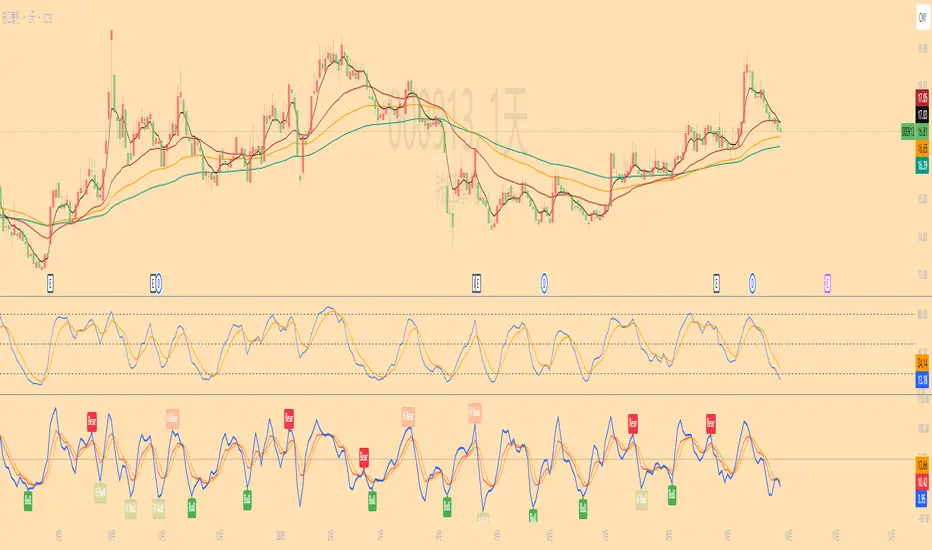The image size is (932, 550).
Task: Click the blue 13.18 stochastic value label
Action: pyautogui.click(x=922, y=379)
